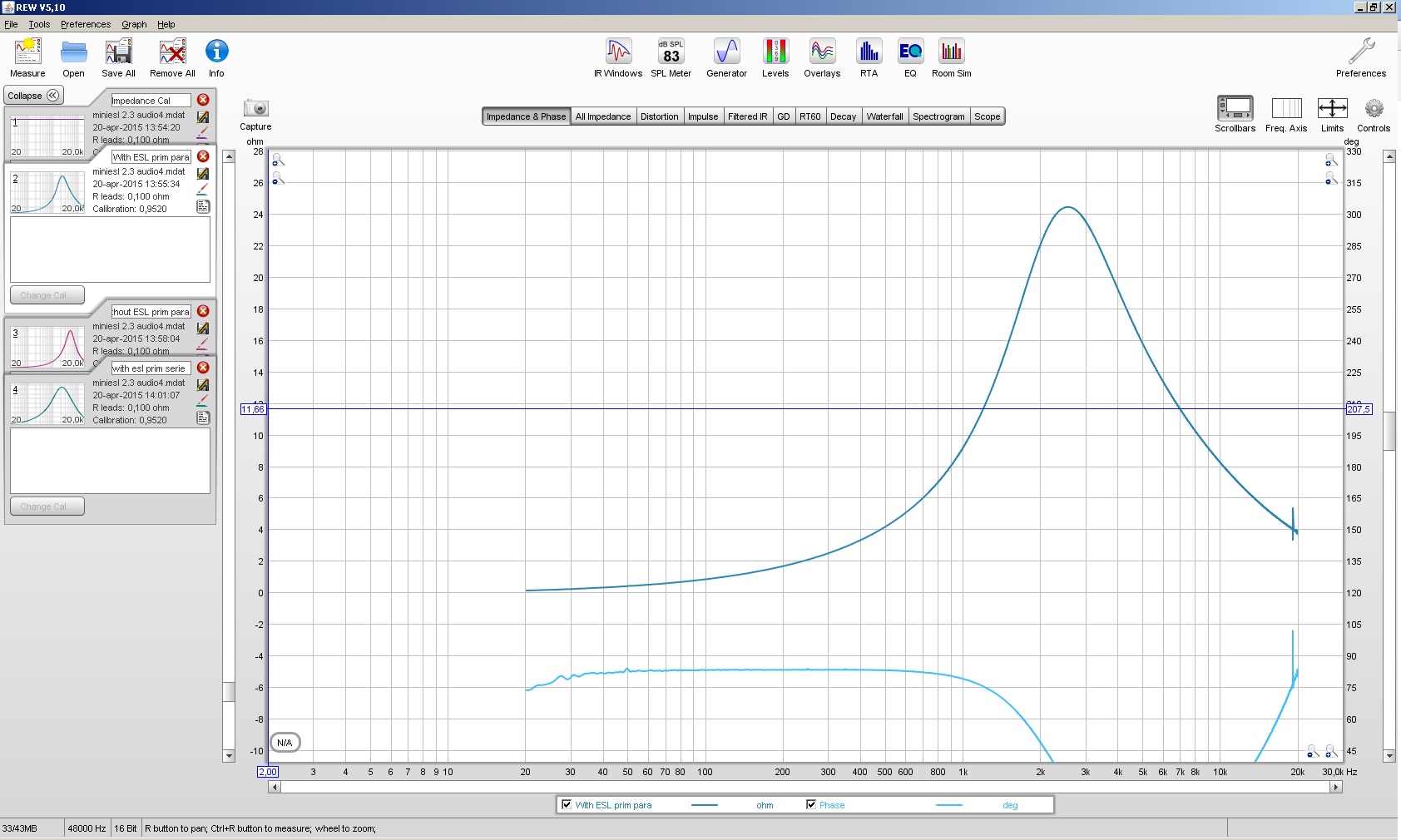The width and height of the screenshot is (1401, 840).
Task: Save measurement 4 via its disk icon
Action: click(x=202, y=385)
